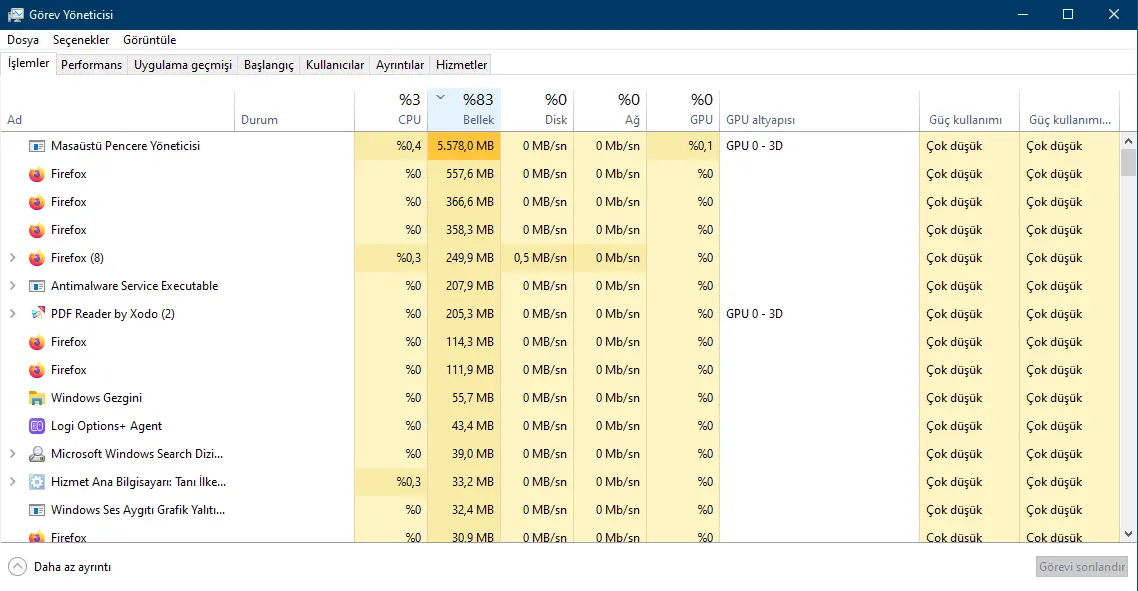Switch to the Ayrıntılar tab
This screenshot has height=591, width=1138.
coord(400,65)
